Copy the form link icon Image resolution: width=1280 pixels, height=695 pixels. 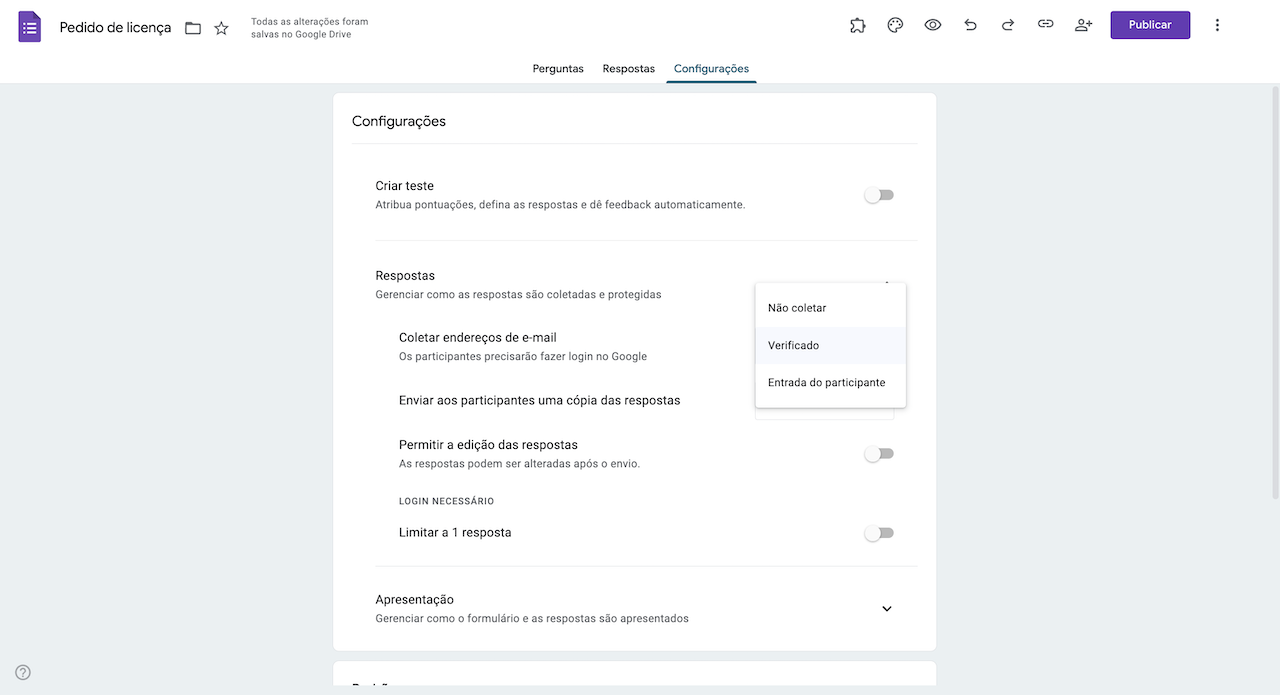pos(1045,25)
